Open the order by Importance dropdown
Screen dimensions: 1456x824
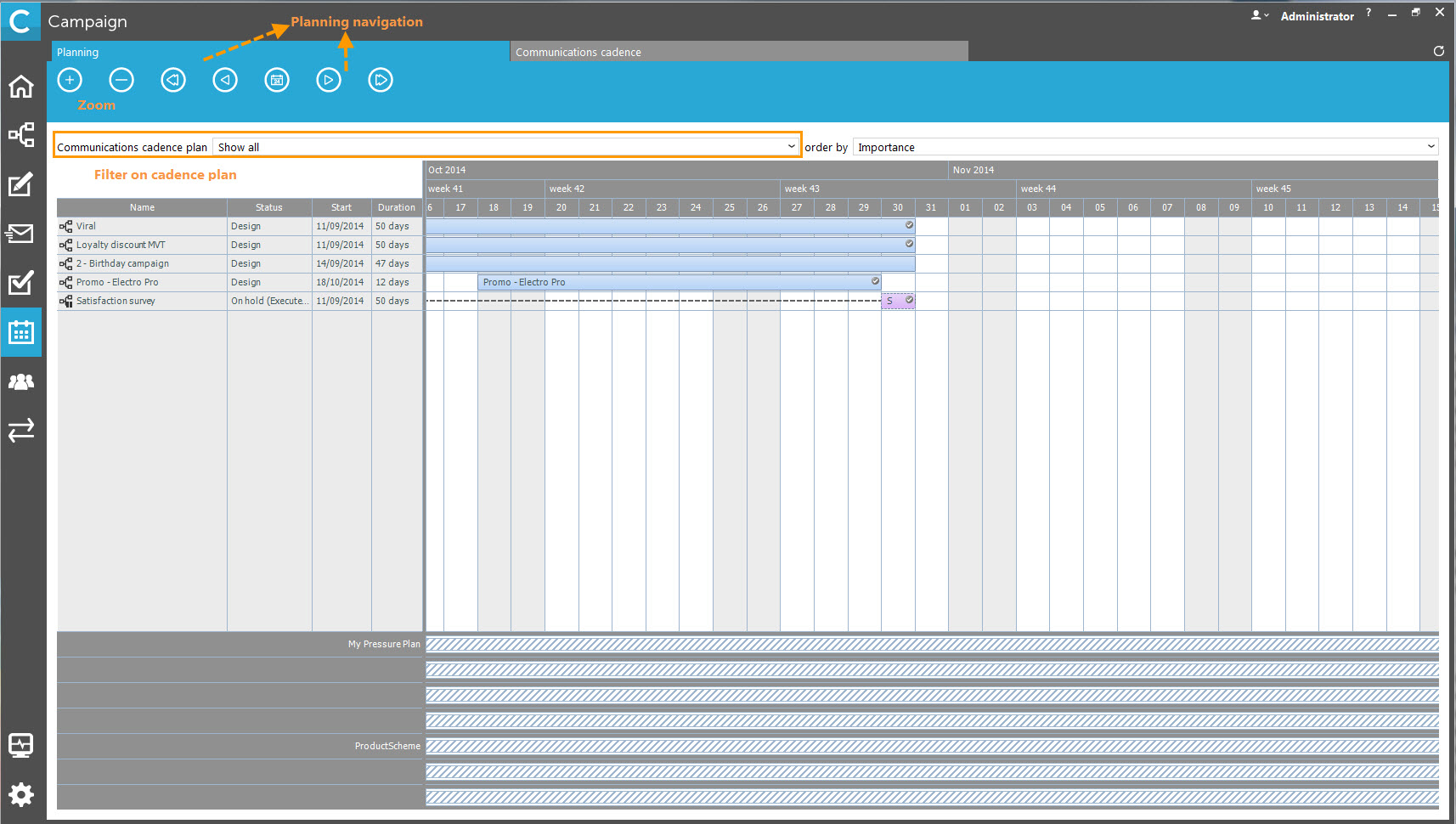(x=1431, y=147)
